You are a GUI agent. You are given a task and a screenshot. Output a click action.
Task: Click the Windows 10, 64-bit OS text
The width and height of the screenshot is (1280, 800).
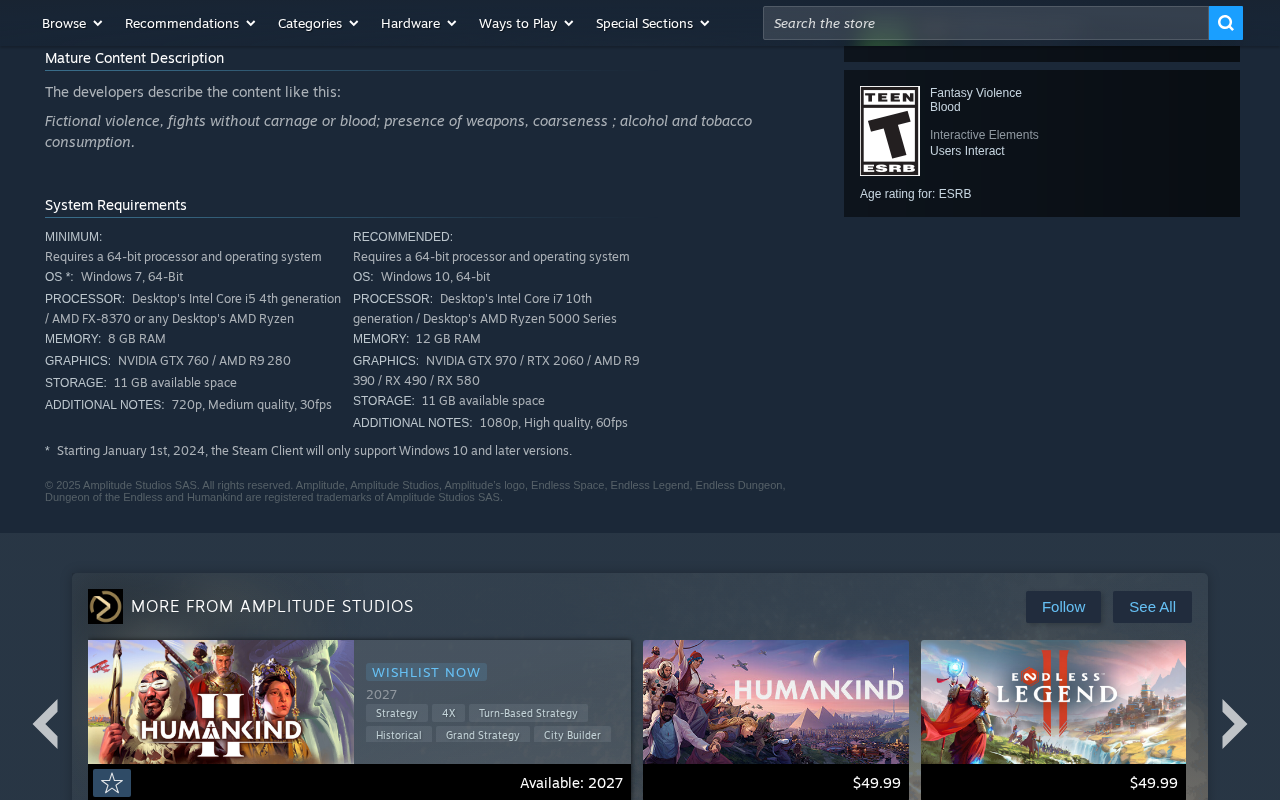pos(435,277)
